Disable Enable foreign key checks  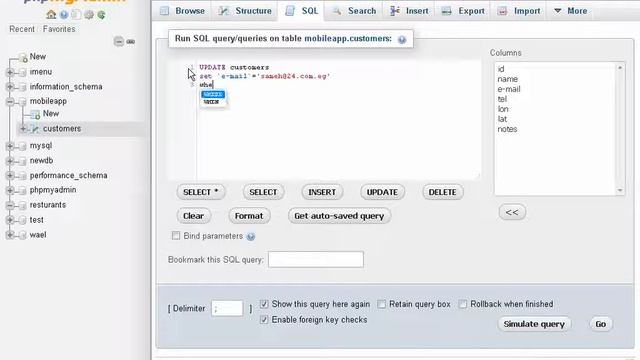point(264,320)
